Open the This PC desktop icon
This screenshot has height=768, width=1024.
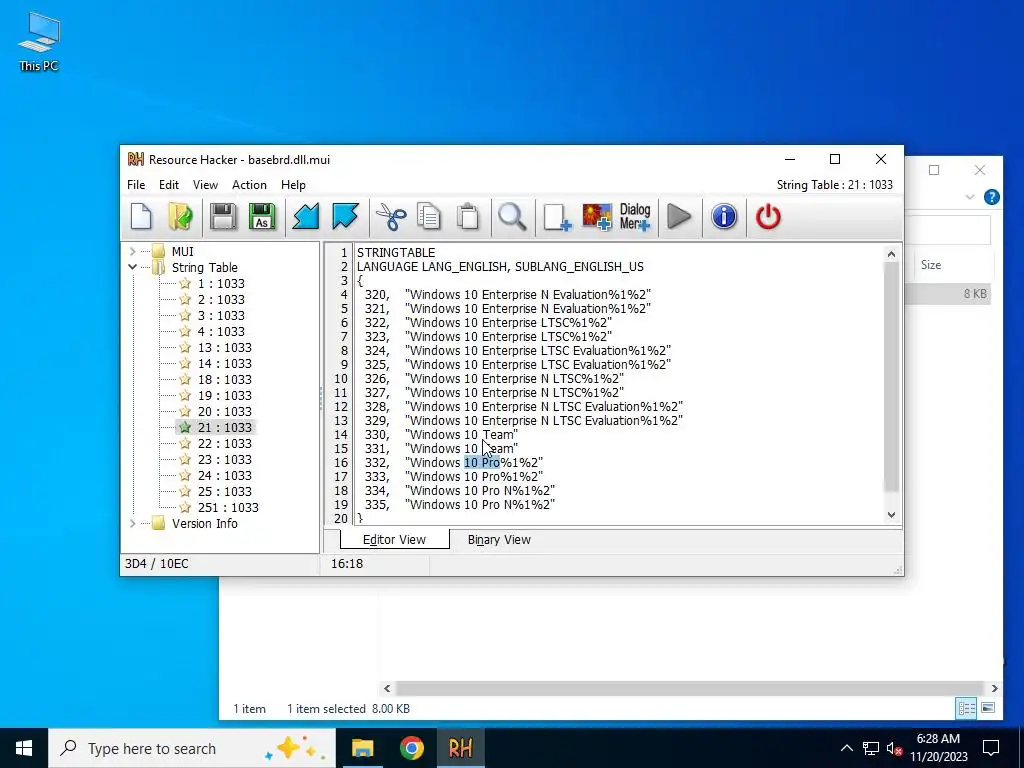[39, 42]
